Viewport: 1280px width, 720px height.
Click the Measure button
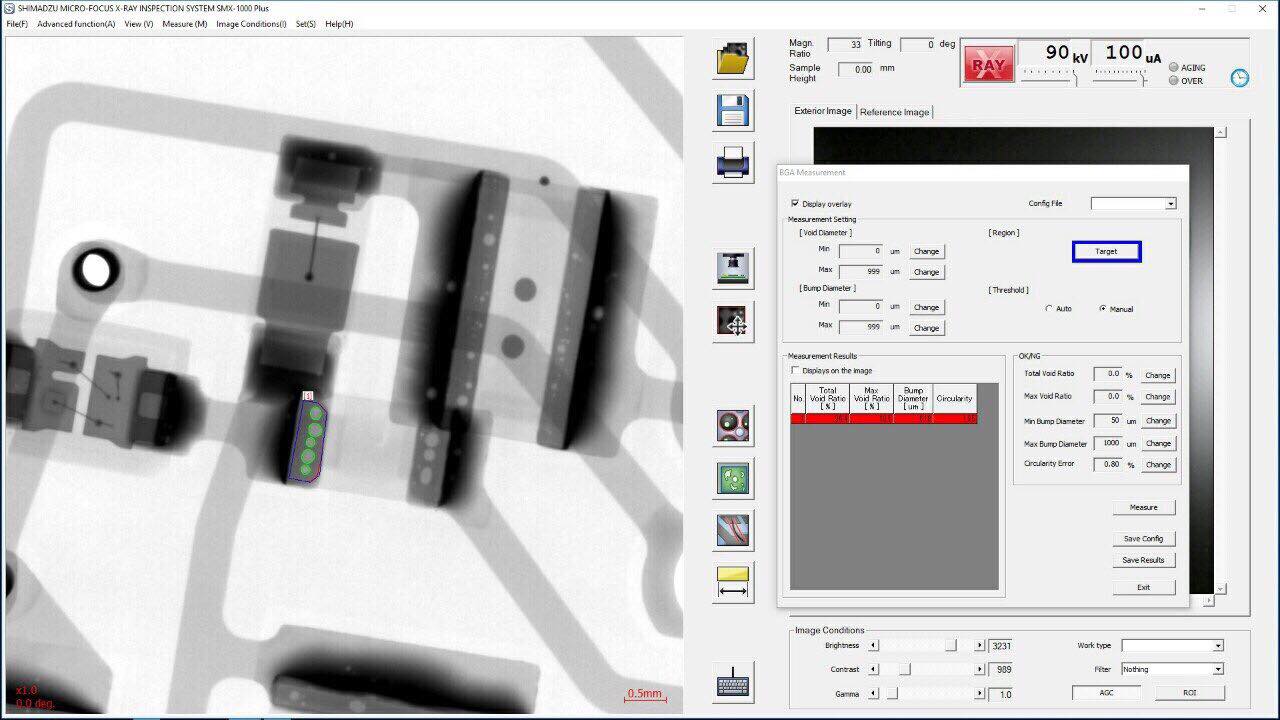(1143, 508)
